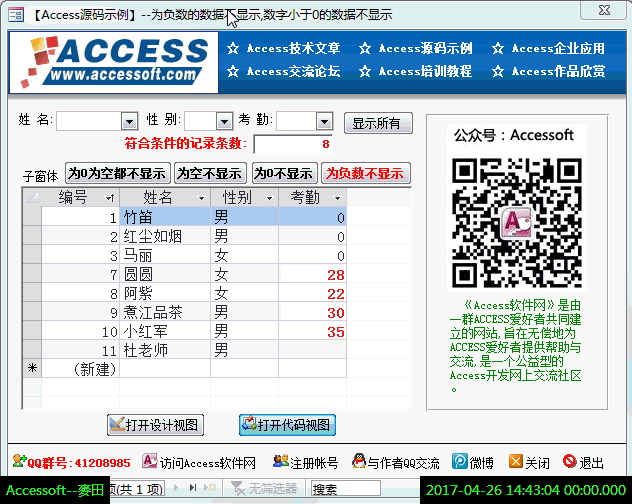Click 为负数不显示 button
Viewport: 632px width, 504px height.
(x=366, y=173)
